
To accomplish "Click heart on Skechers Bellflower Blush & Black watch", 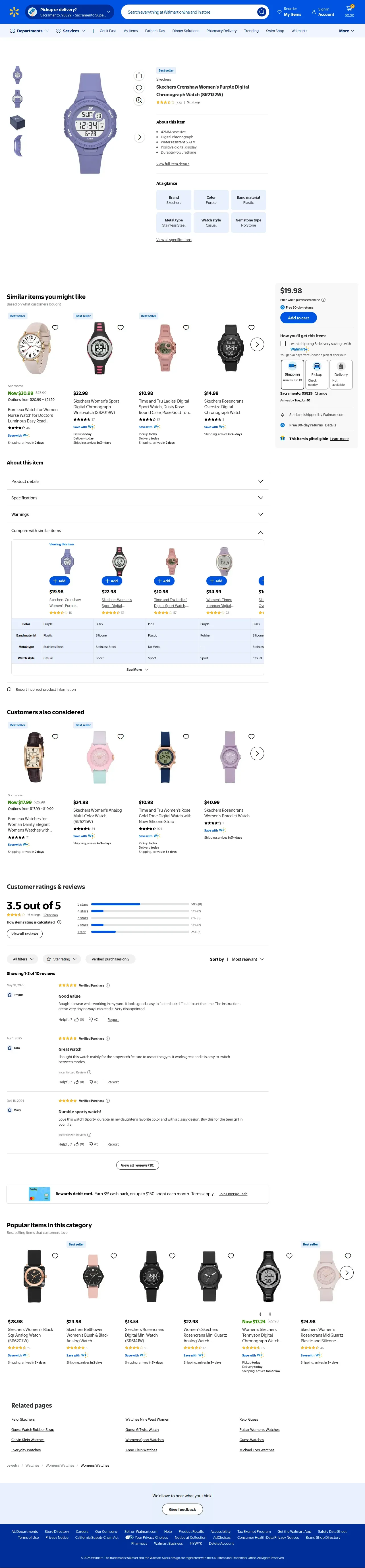I will point(113,1256).
